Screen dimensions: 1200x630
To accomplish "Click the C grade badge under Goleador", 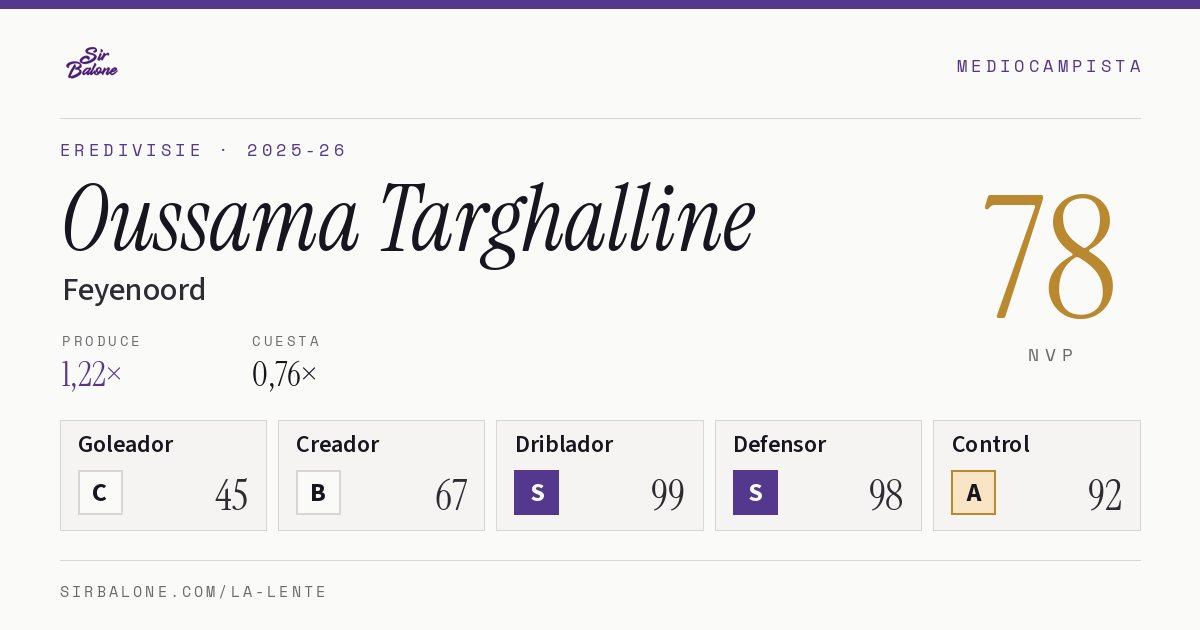I will pos(100,492).
